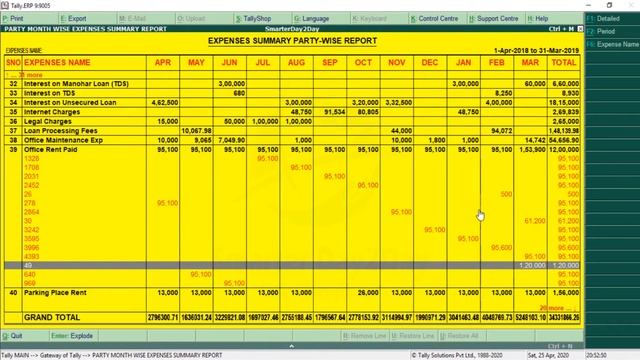Click the 1,53,900 March Office Rent value
The height and width of the screenshot is (360, 640).
coord(532,150)
